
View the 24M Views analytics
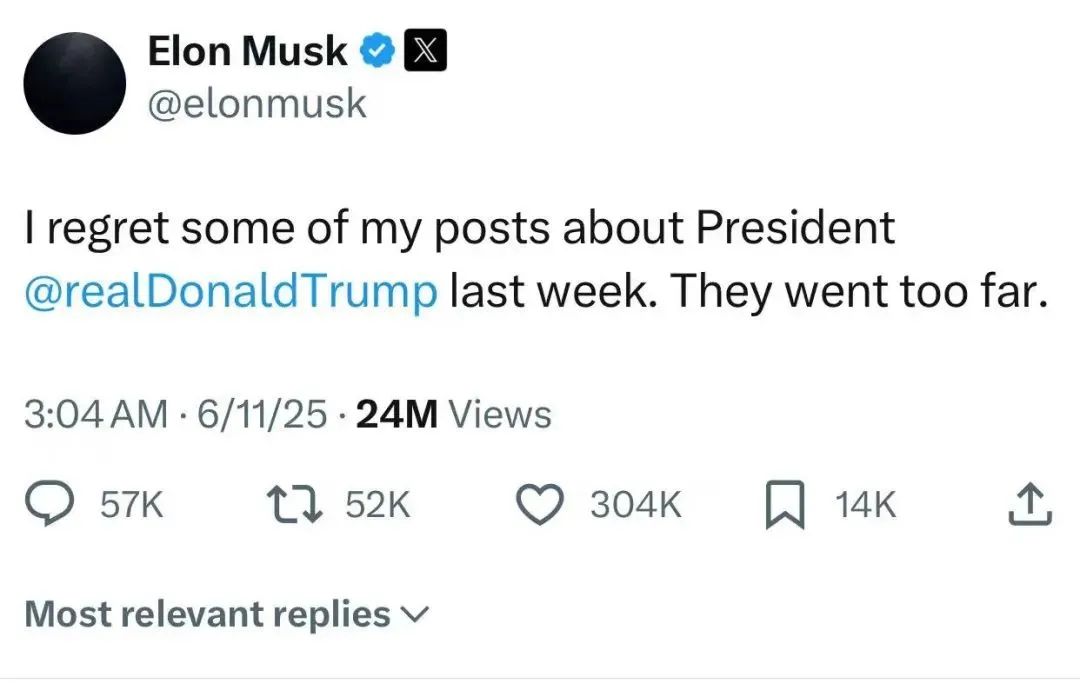click(x=453, y=414)
